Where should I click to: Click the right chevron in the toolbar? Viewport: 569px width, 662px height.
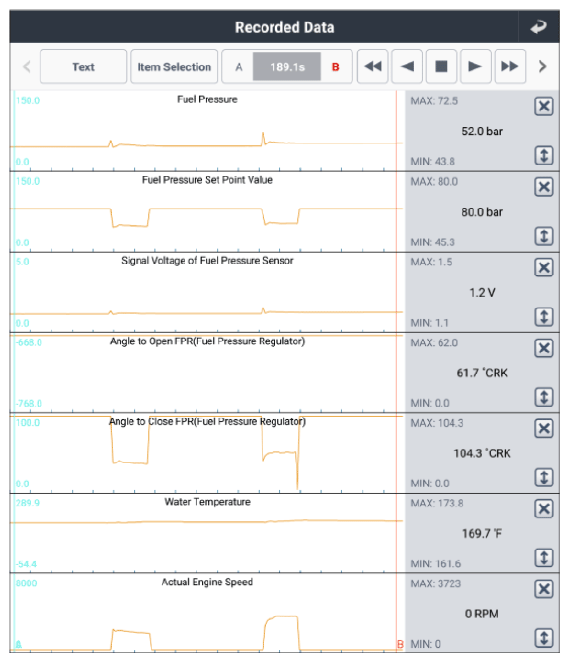pos(543,67)
